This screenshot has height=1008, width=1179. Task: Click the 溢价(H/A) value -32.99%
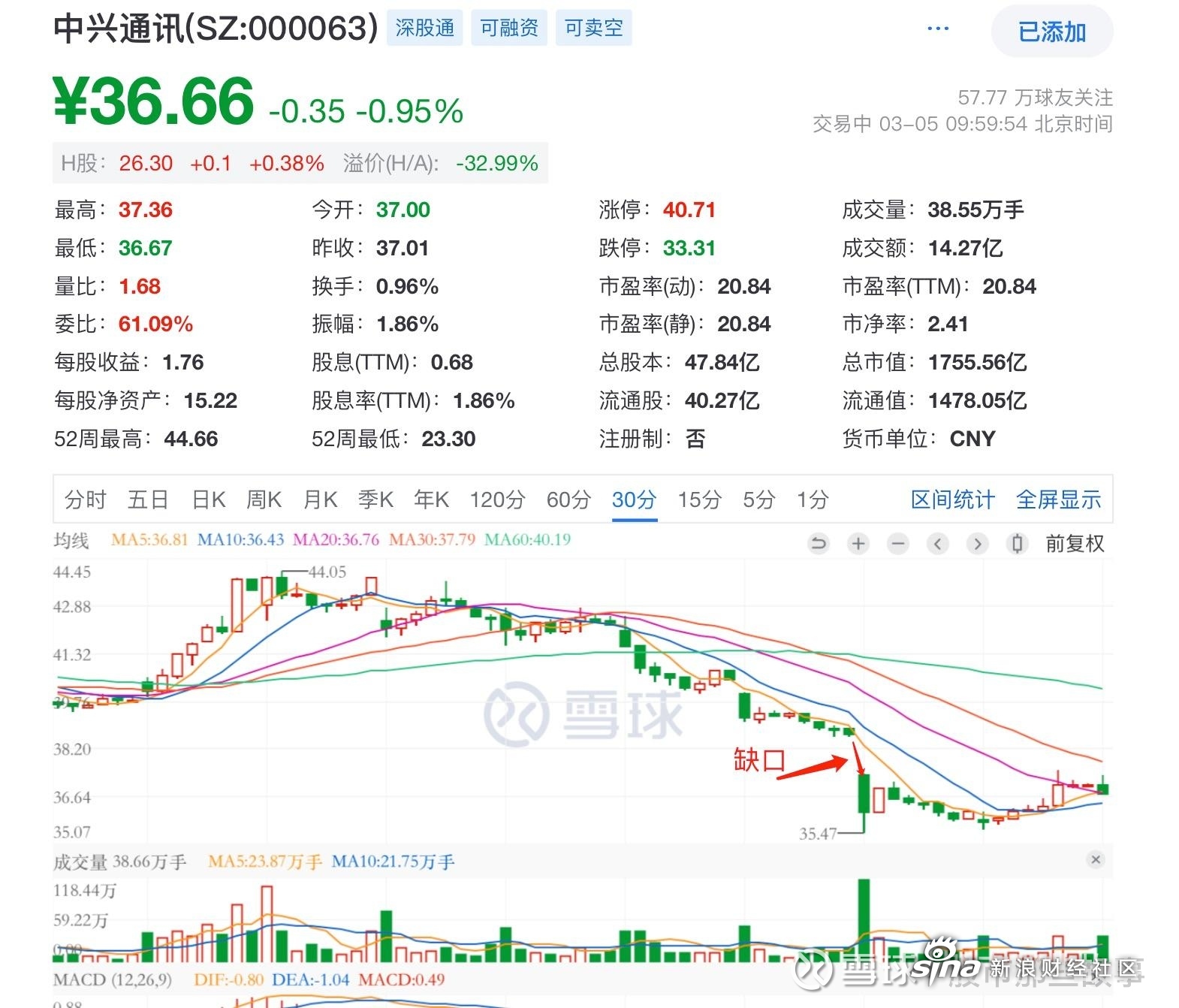click(x=497, y=163)
